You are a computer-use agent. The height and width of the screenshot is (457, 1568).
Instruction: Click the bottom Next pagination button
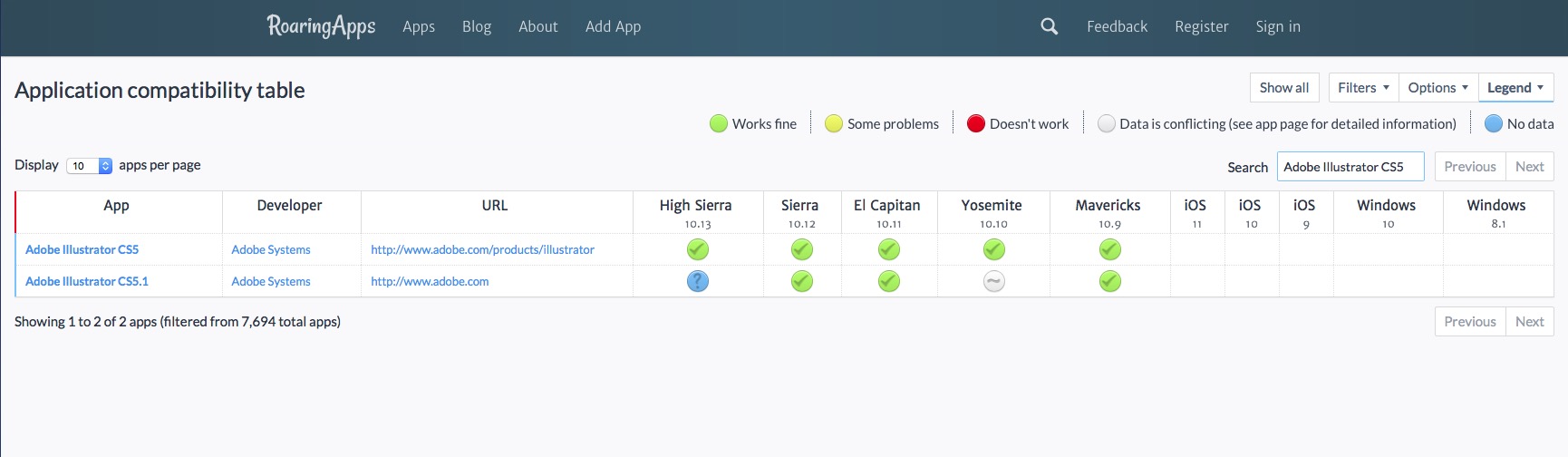click(1529, 322)
